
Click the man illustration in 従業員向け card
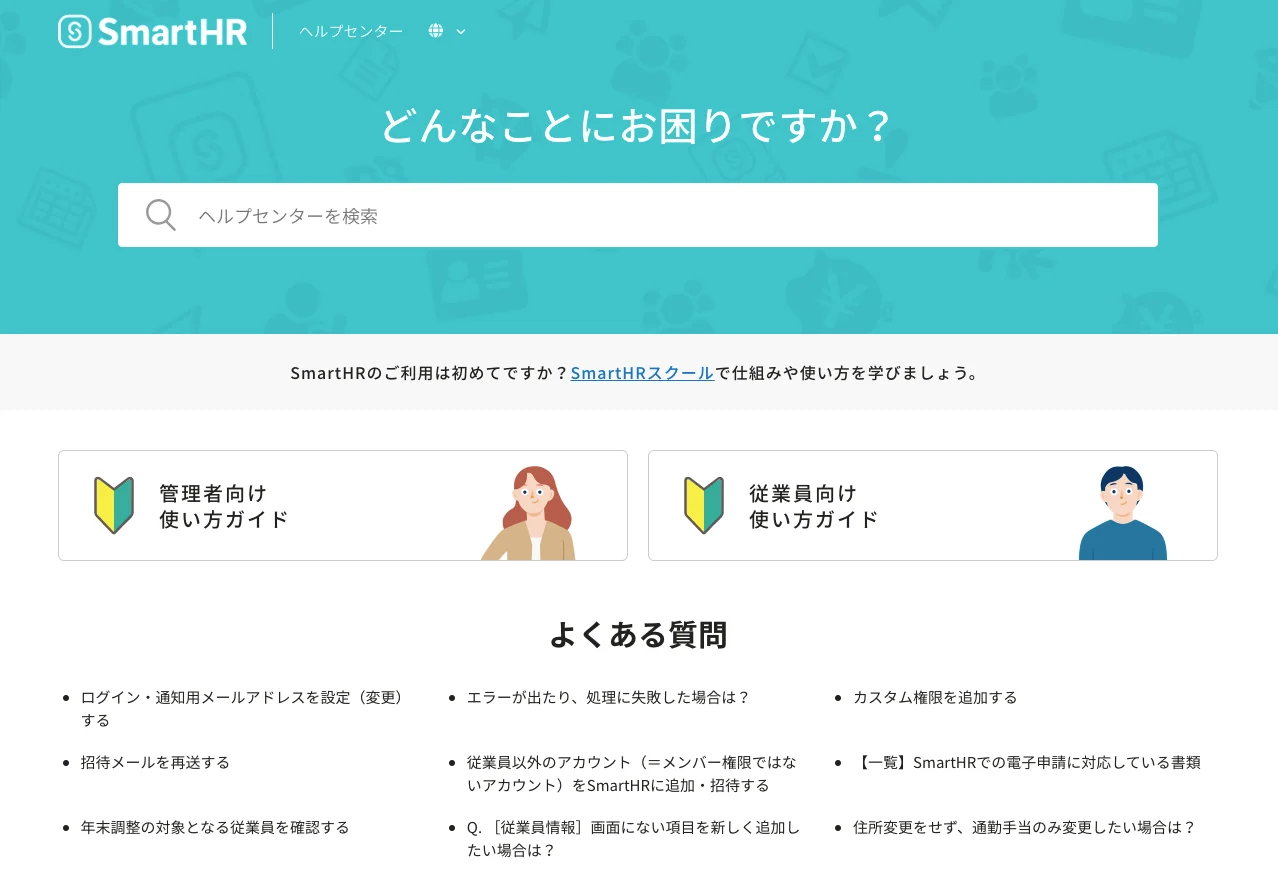[1122, 513]
